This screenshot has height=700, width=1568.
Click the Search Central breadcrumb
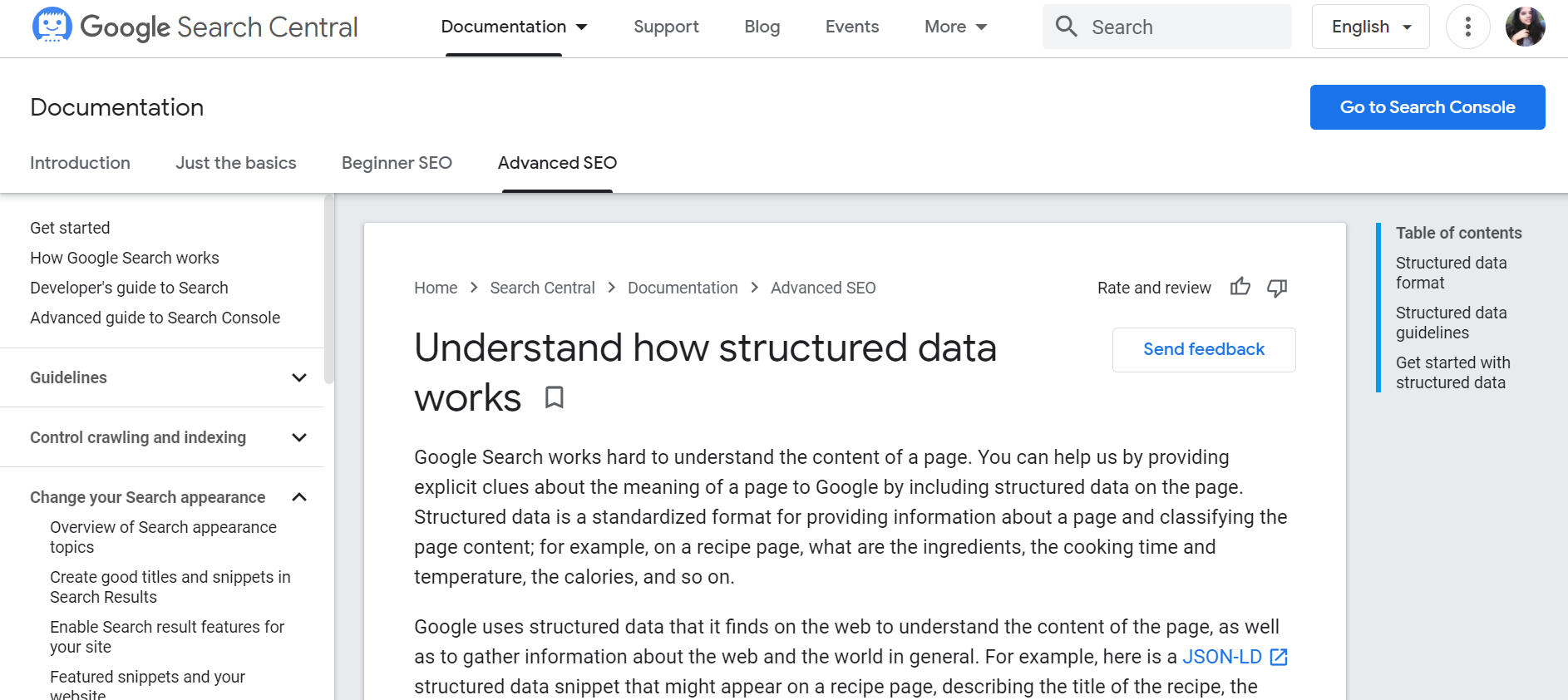point(542,288)
